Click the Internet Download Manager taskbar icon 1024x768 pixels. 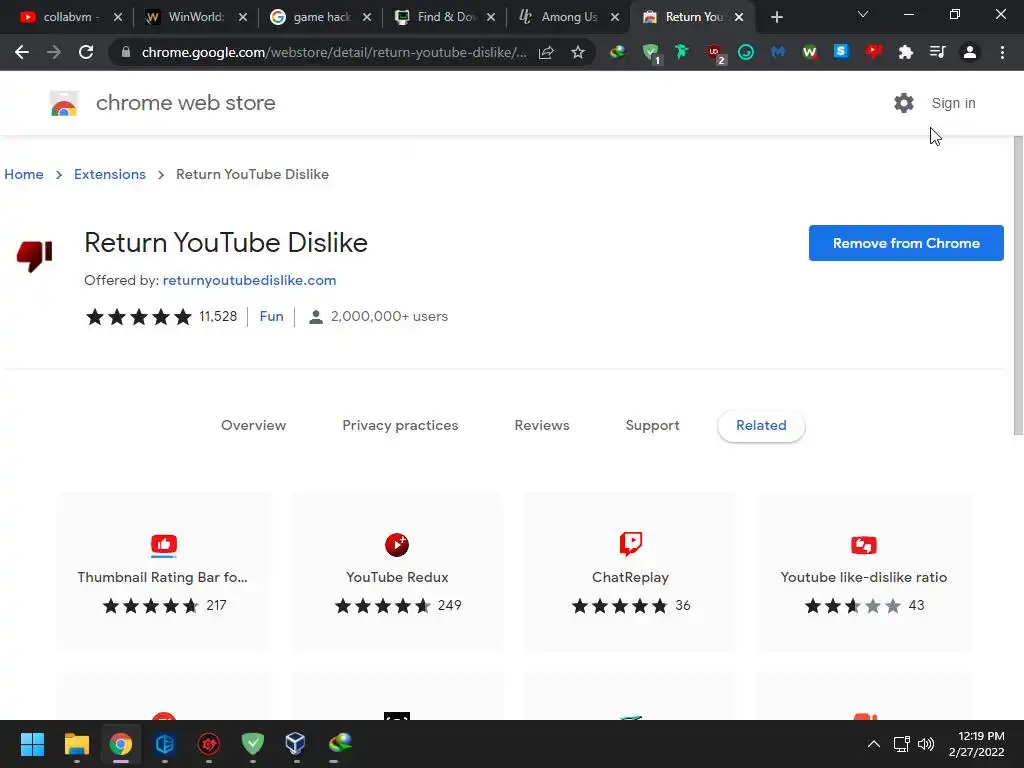coord(340,743)
